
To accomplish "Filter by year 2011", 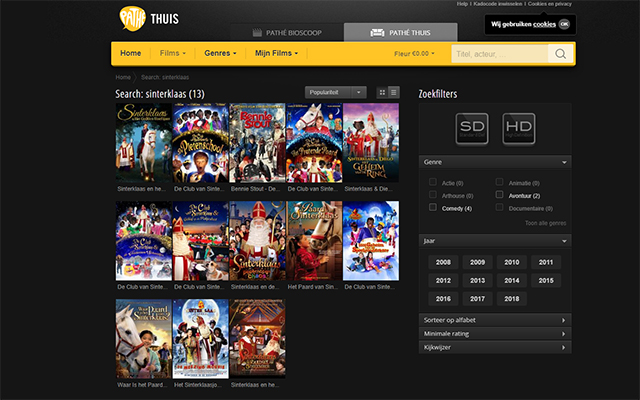I will click(x=546, y=262).
